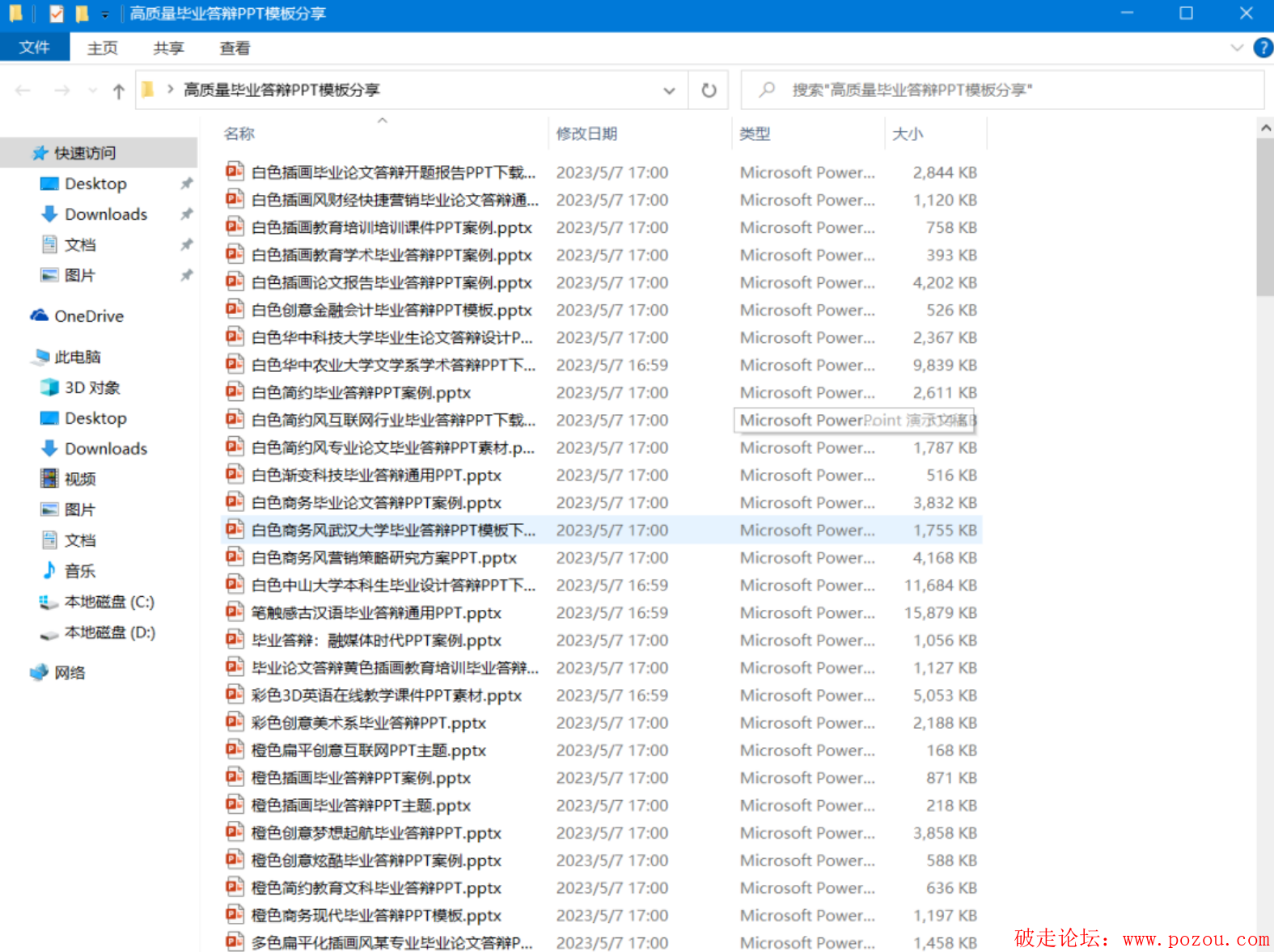This screenshot has height=952, width=1274.
Task: Click the Up one level arrow
Action: (x=119, y=91)
